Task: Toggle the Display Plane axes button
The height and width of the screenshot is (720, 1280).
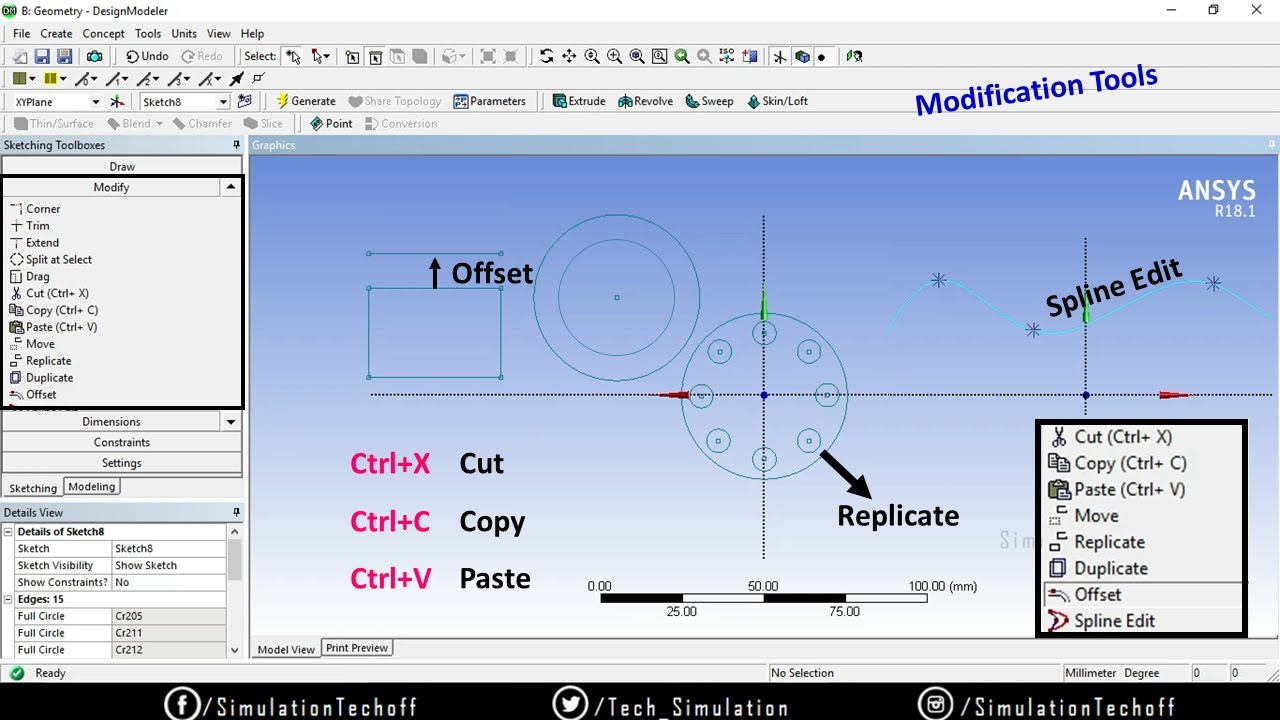Action: click(780, 57)
